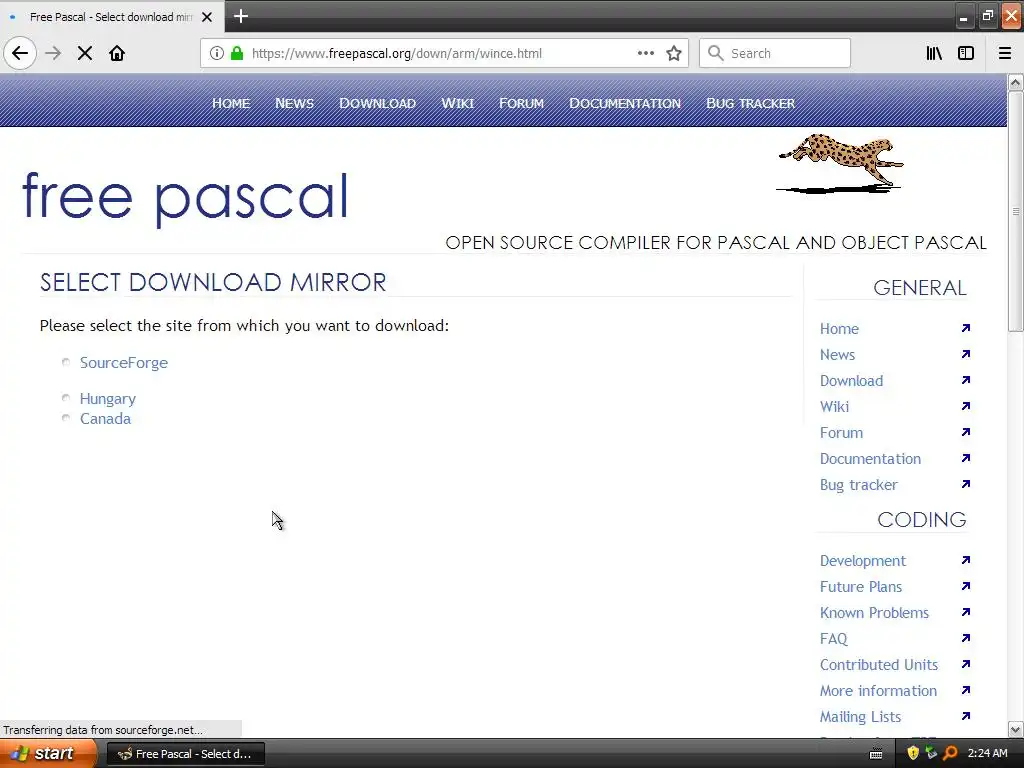This screenshot has width=1024, height=768.
Task: Click the green secure padlock icon
Action: [237, 54]
